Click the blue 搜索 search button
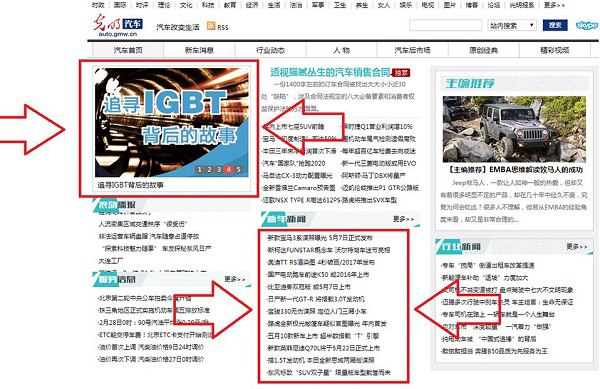The image size is (600, 389). [x=555, y=25]
